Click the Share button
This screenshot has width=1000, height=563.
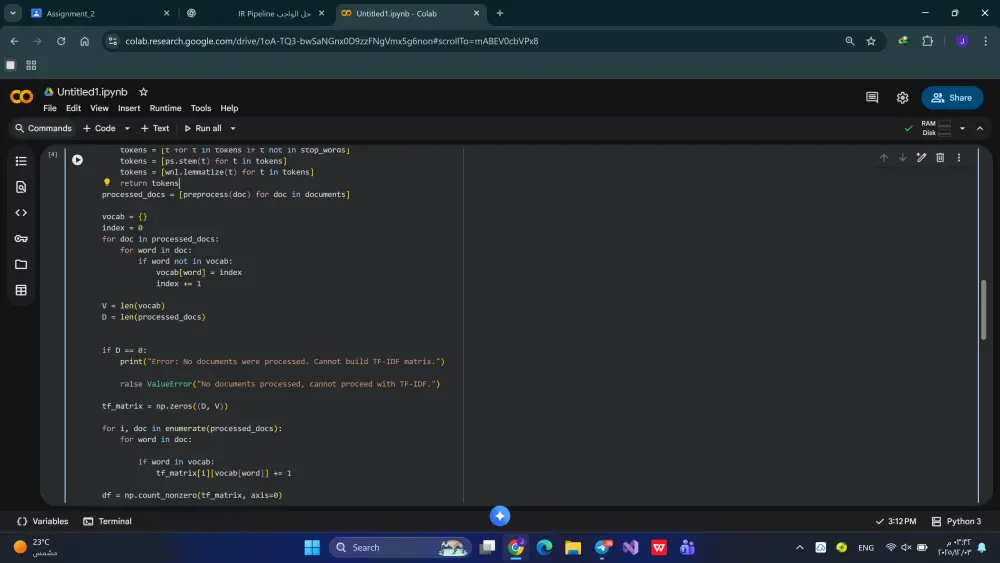click(952, 98)
